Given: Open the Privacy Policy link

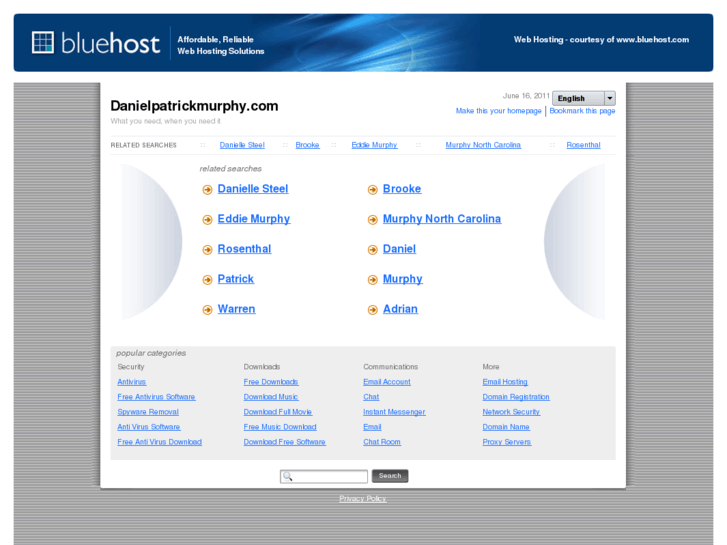Looking at the screenshot, I should pos(363,499).
